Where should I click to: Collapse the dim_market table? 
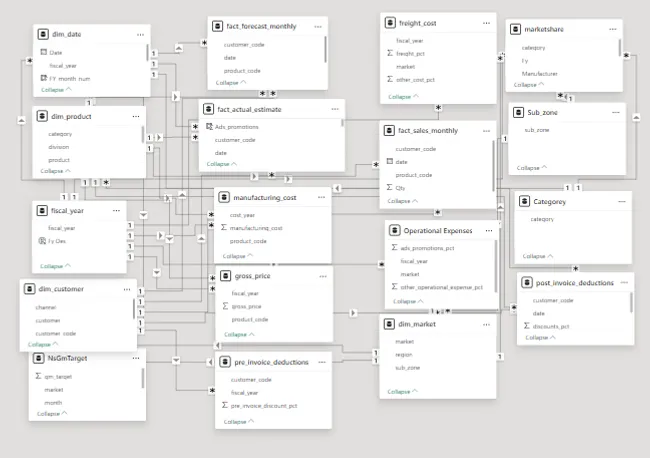pos(402,391)
